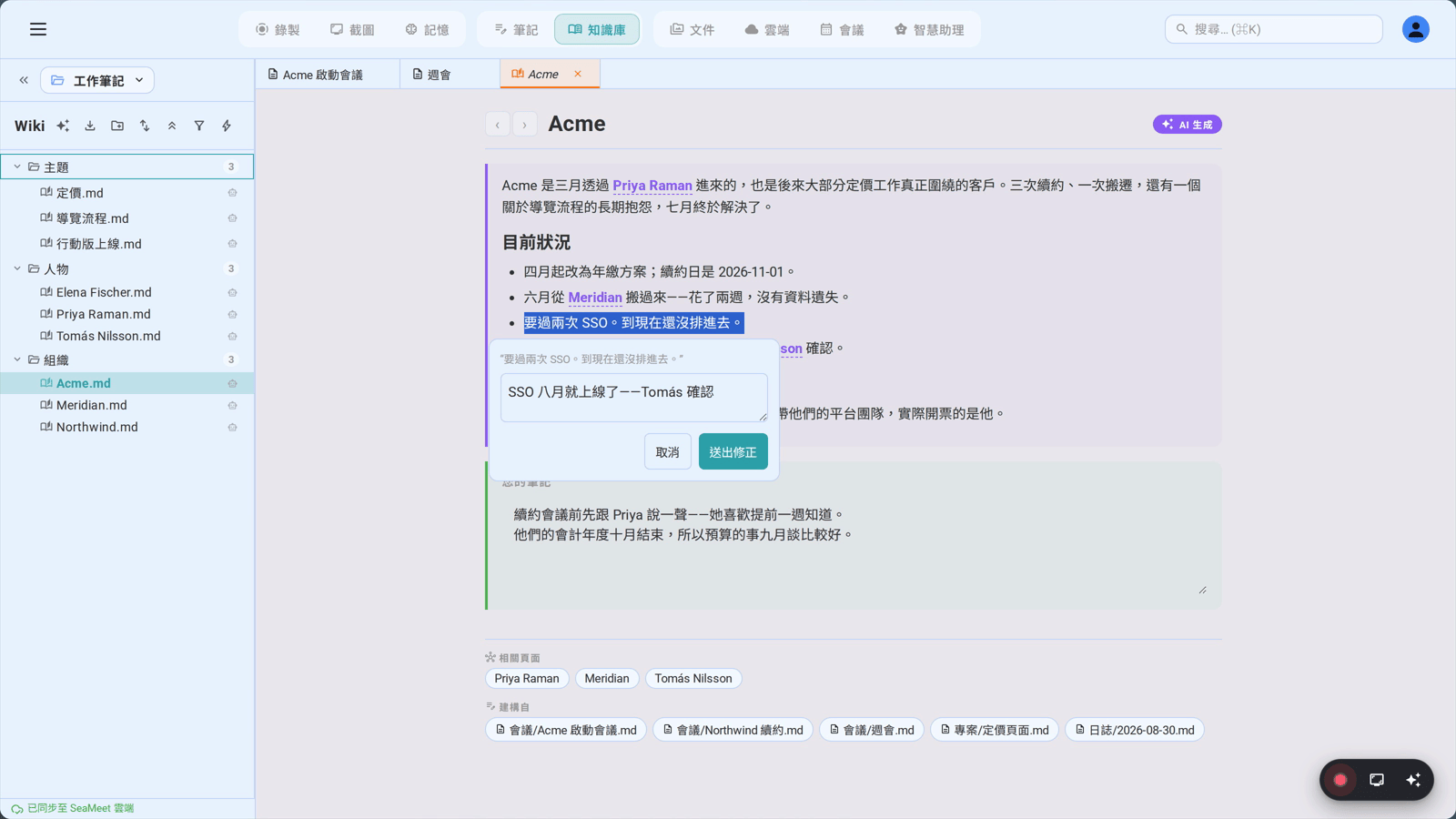Click the correction text area
1456x819 pixels.
(x=634, y=398)
